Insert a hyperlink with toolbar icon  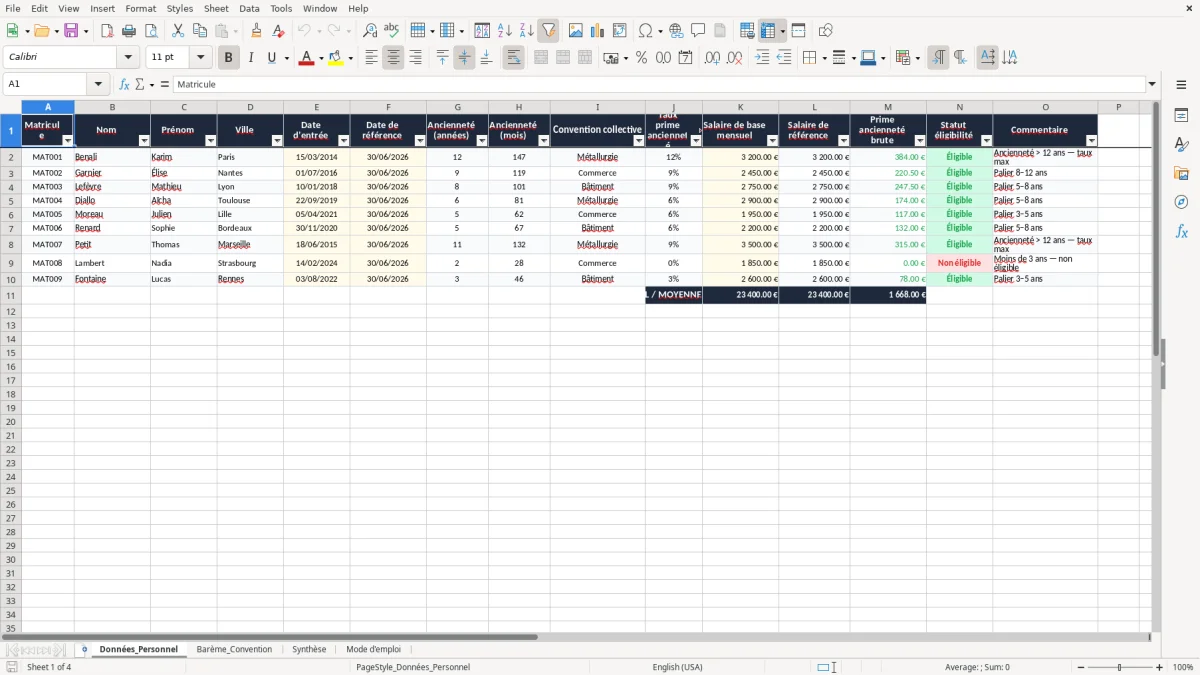[676, 31]
